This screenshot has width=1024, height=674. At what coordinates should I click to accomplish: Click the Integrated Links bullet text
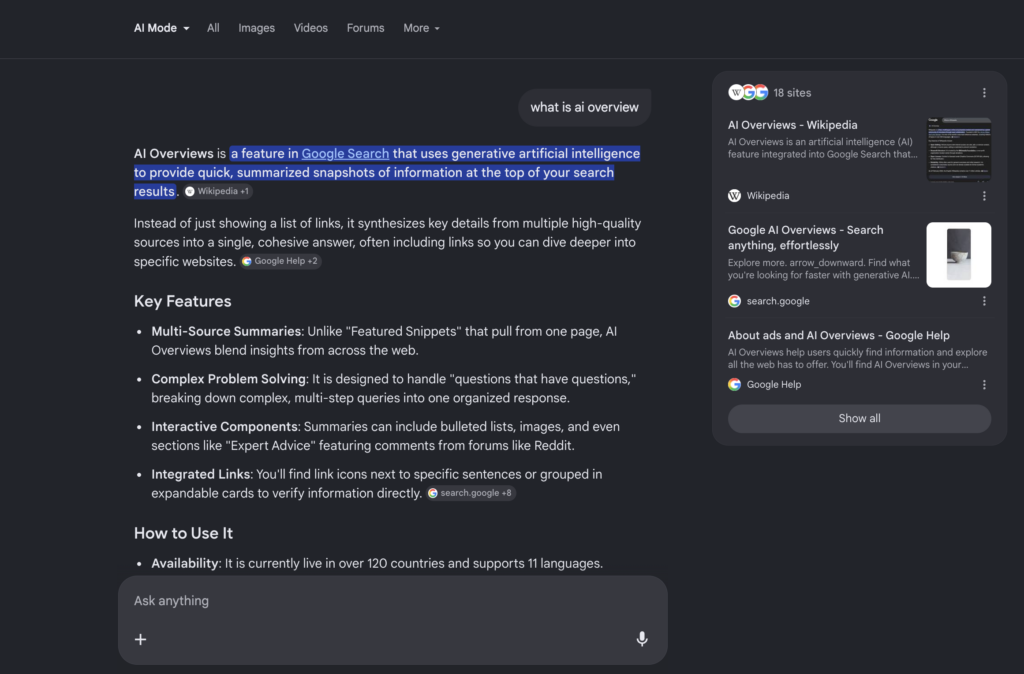coord(377,484)
